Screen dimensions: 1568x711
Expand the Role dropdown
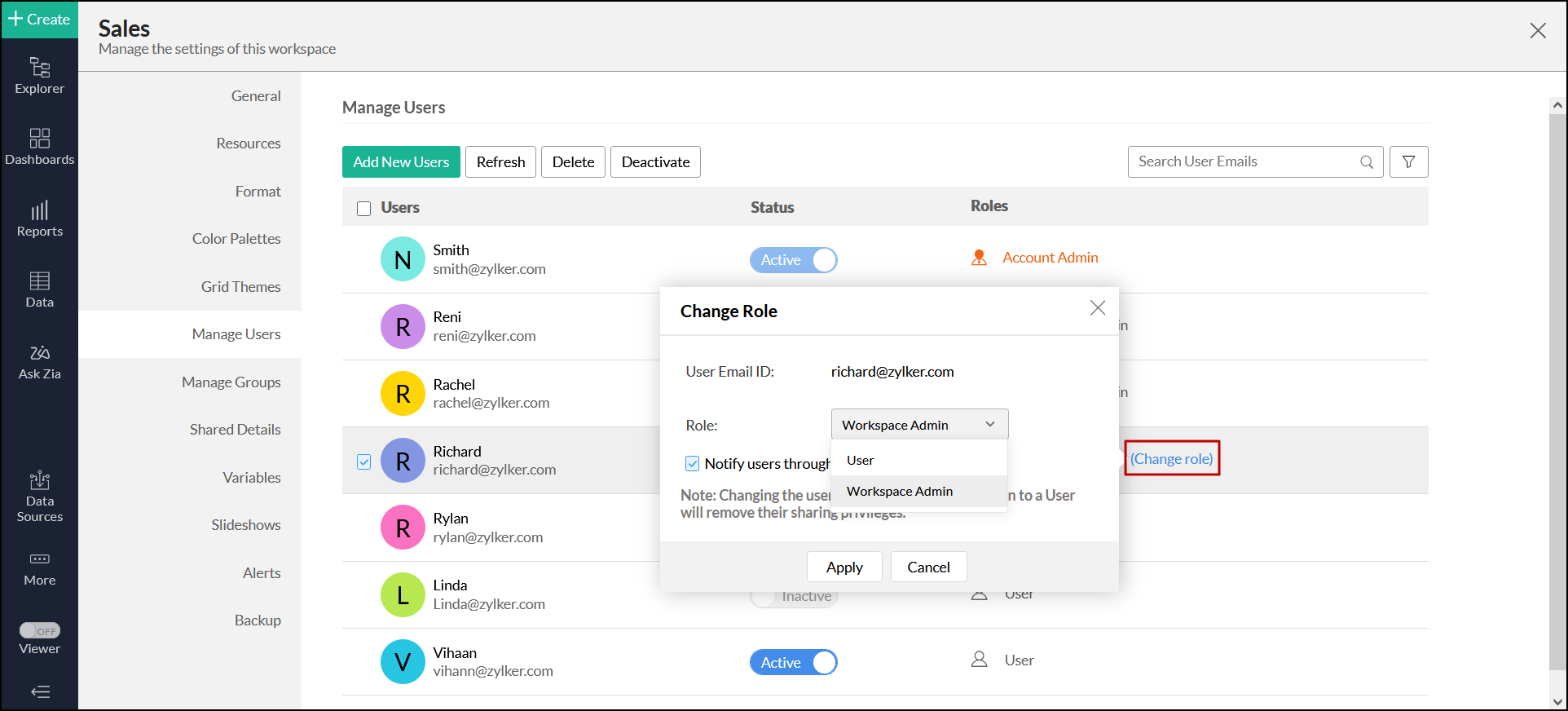click(x=919, y=425)
